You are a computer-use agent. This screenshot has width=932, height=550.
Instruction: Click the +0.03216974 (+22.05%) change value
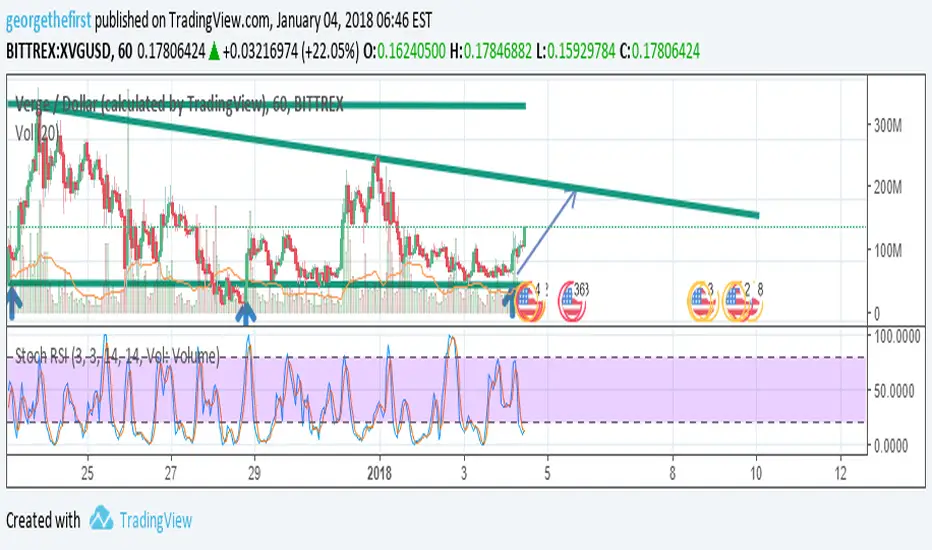pos(291,51)
